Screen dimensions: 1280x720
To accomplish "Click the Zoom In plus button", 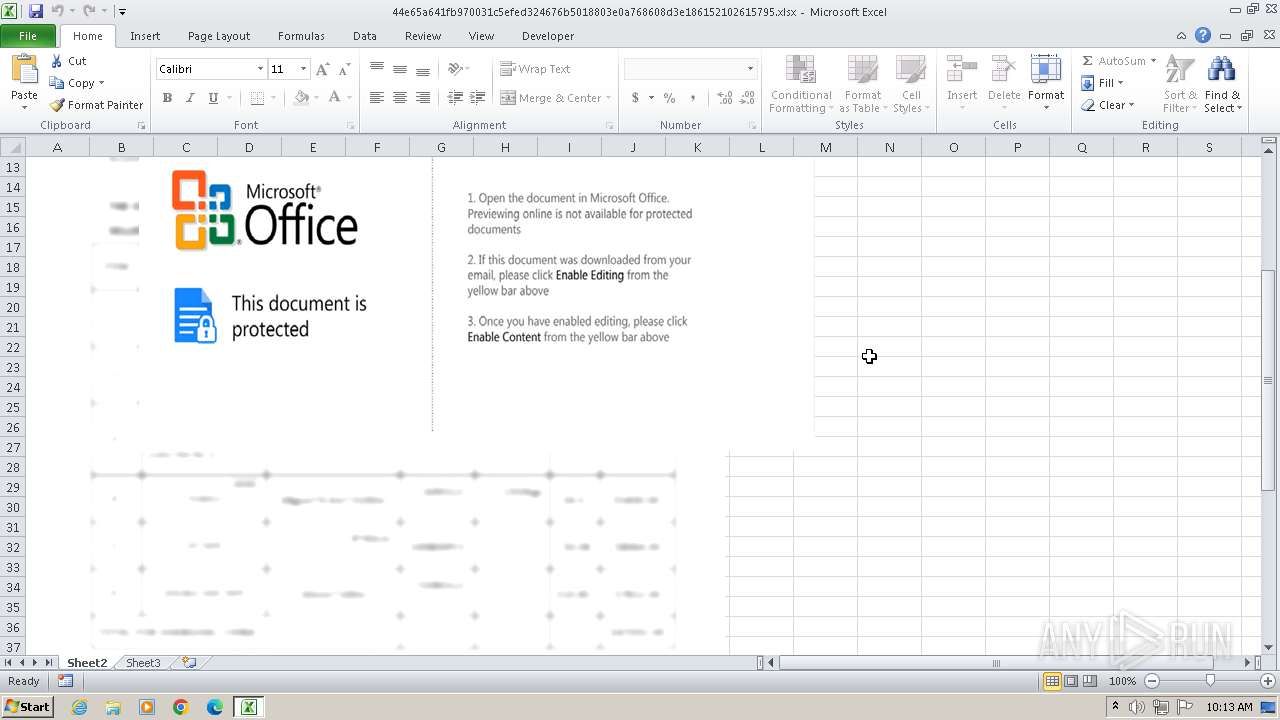I will 1268,681.
